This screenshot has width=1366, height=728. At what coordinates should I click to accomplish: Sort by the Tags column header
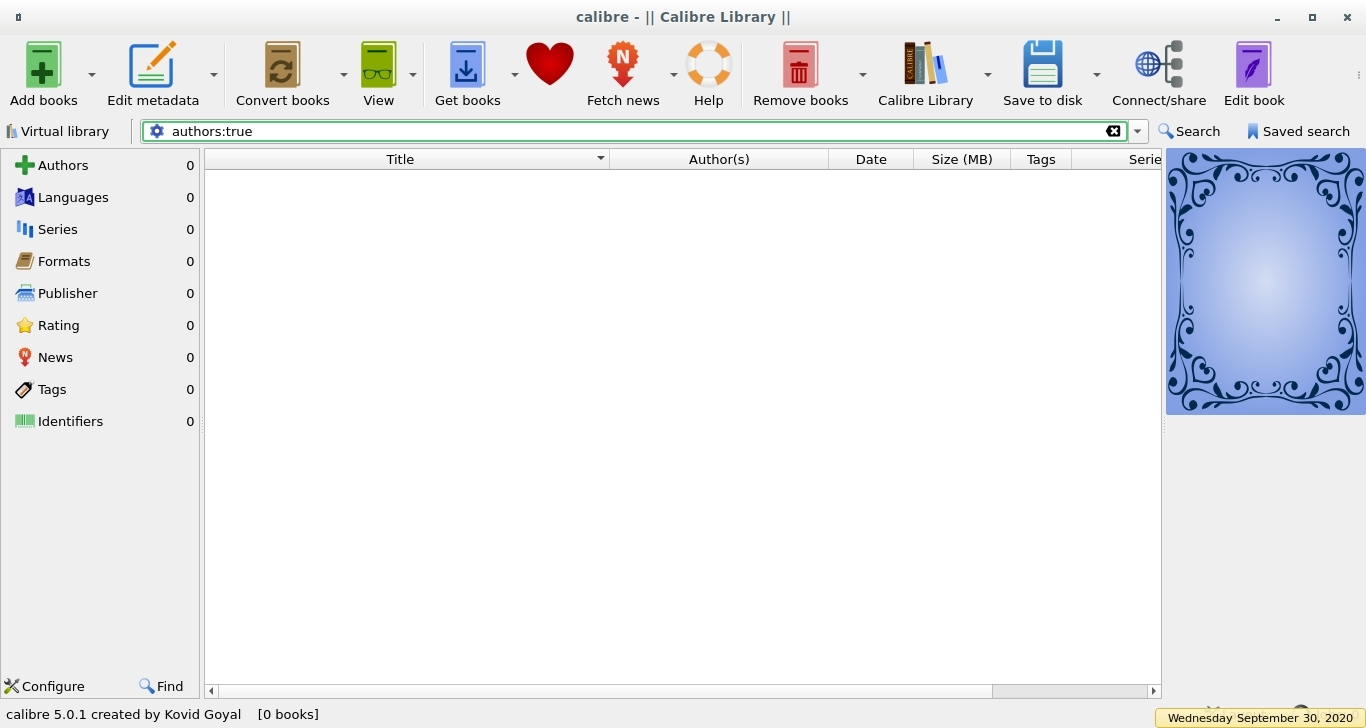tap(1041, 159)
